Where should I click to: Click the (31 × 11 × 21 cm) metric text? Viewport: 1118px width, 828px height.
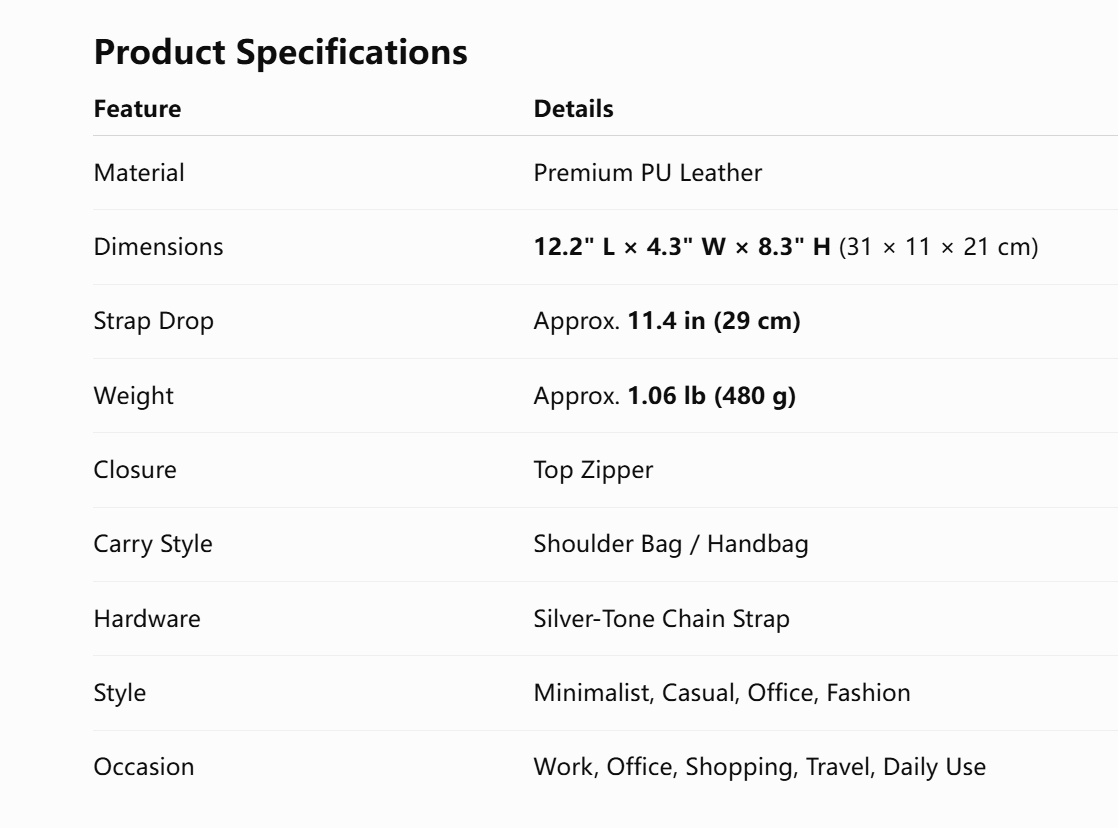tap(938, 247)
